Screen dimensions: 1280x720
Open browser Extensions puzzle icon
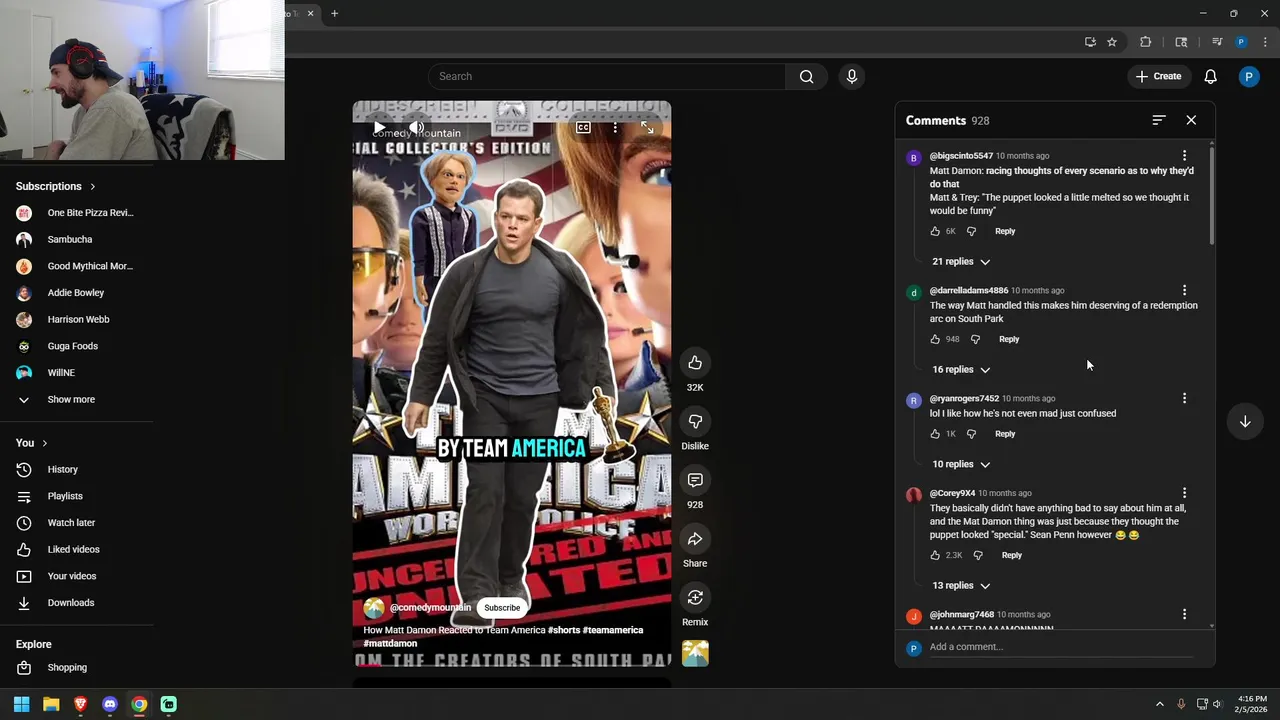pos(1146,42)
